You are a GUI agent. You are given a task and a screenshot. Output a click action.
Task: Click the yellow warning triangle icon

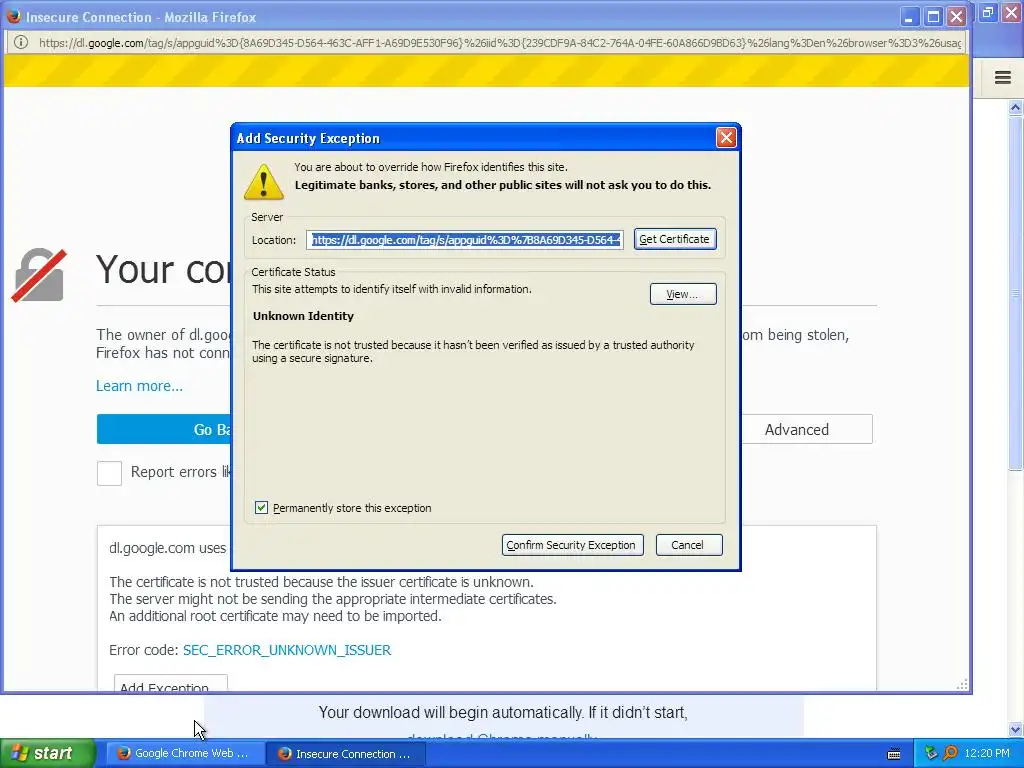pyautogui.click(x=263, y=182)
